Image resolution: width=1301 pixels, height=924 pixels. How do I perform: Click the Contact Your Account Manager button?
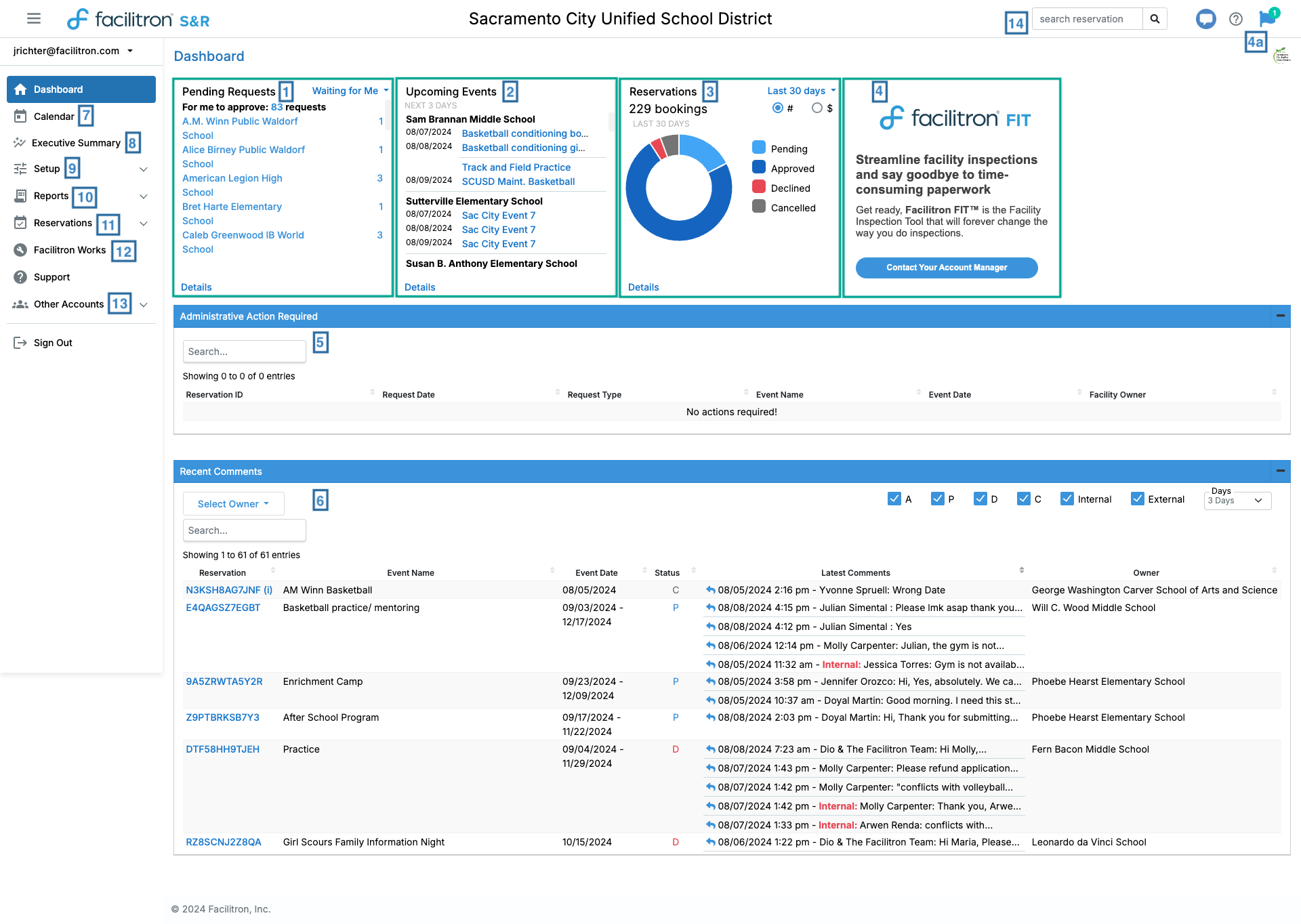click(946, 268)
